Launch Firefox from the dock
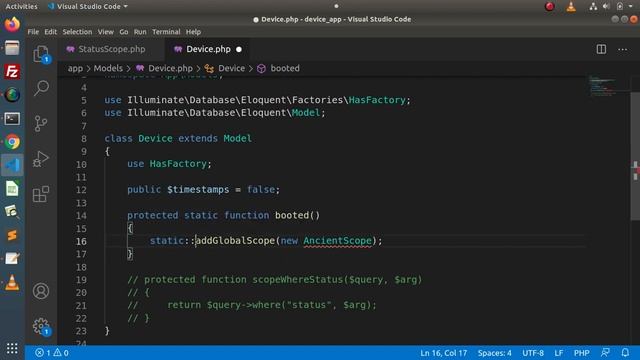The height and width of the screenshot is (360, 640). pos(12,24)
